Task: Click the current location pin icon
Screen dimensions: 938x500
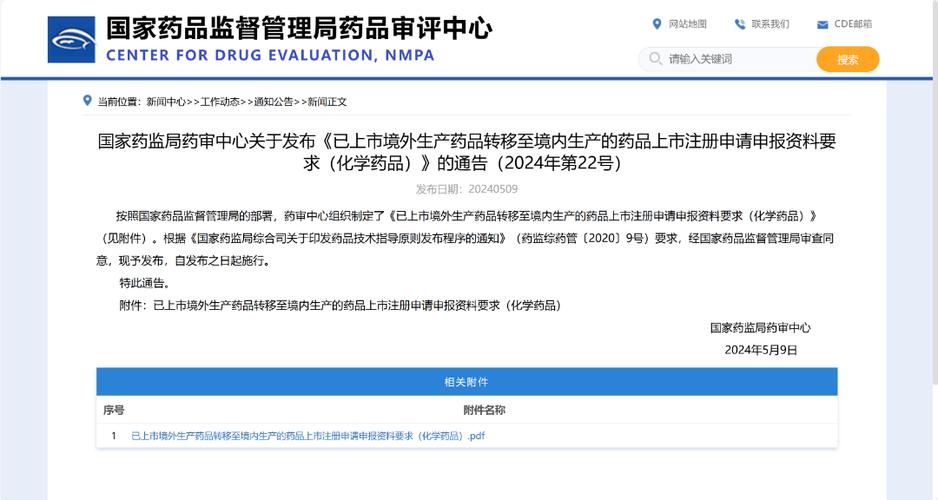Action: click(x=87, y=100)
